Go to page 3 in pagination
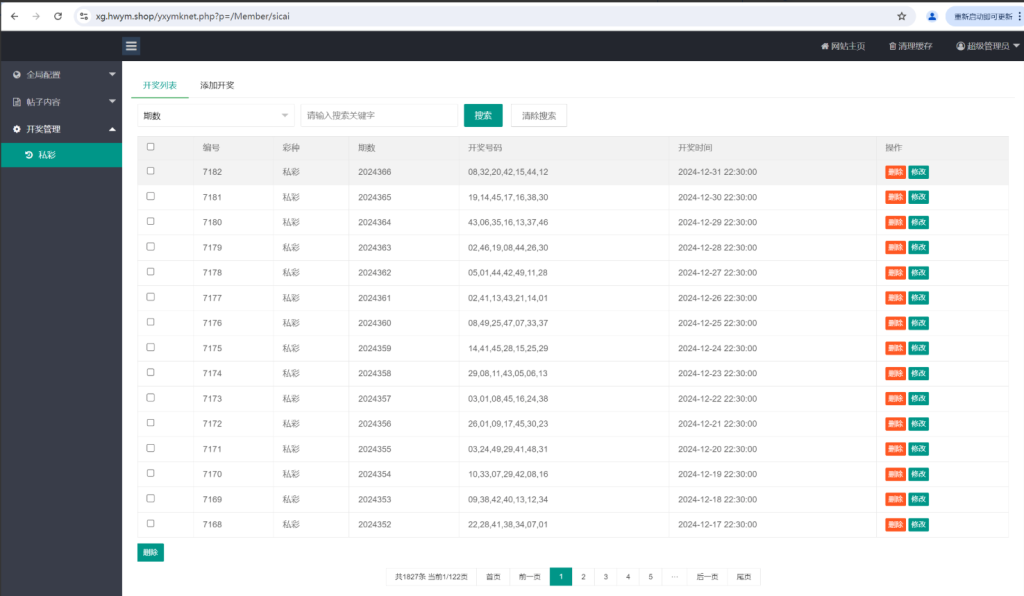 tap(605, 577)
